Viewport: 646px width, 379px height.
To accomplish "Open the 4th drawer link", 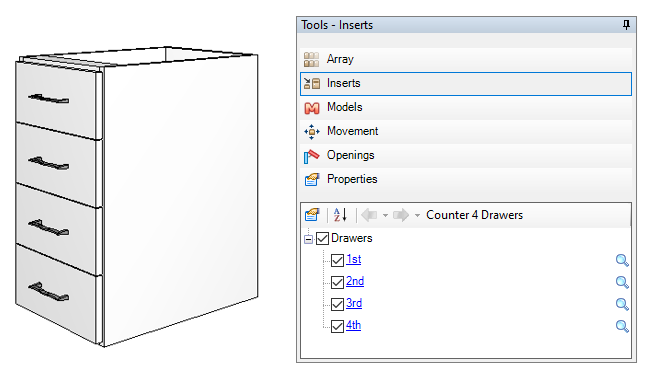I will tap(353, 325).
